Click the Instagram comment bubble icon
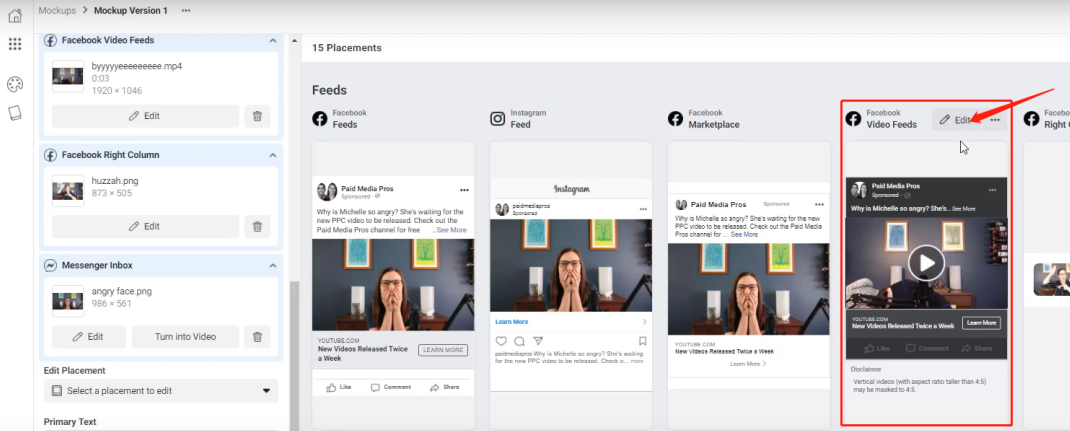The image size is (1070, 431). 520,341
